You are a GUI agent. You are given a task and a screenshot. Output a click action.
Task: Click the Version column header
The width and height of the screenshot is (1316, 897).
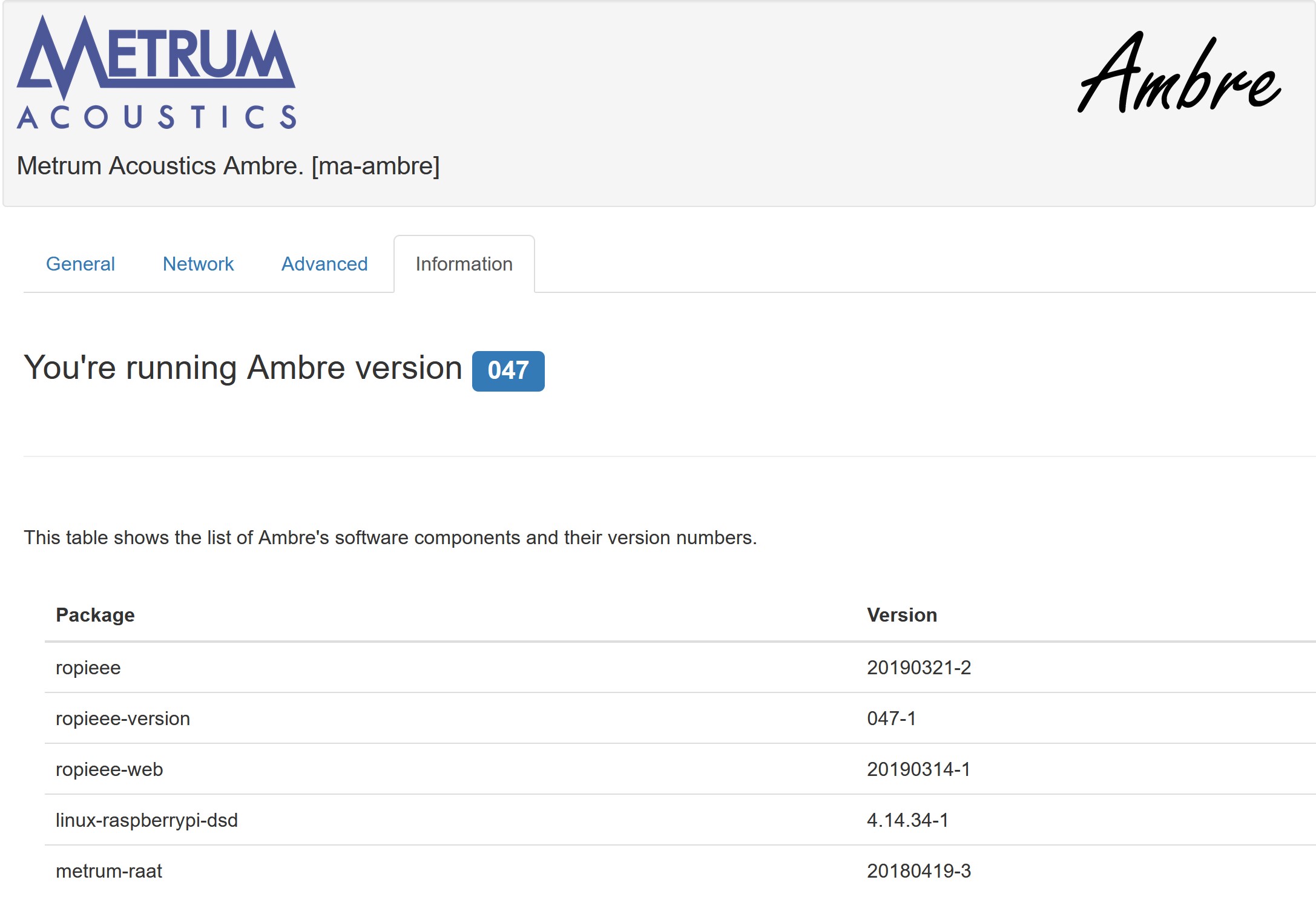coord(902,615)
